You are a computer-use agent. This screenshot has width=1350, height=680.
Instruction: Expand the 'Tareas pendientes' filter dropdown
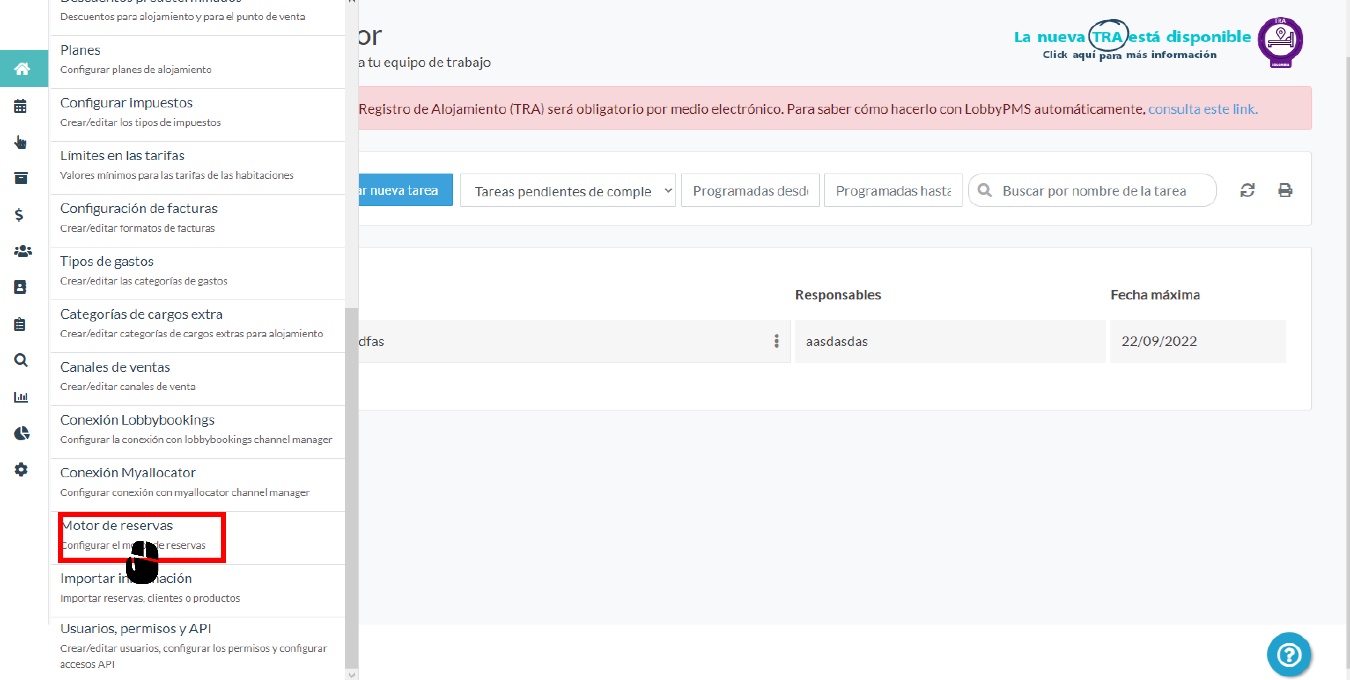pos(568,190)
